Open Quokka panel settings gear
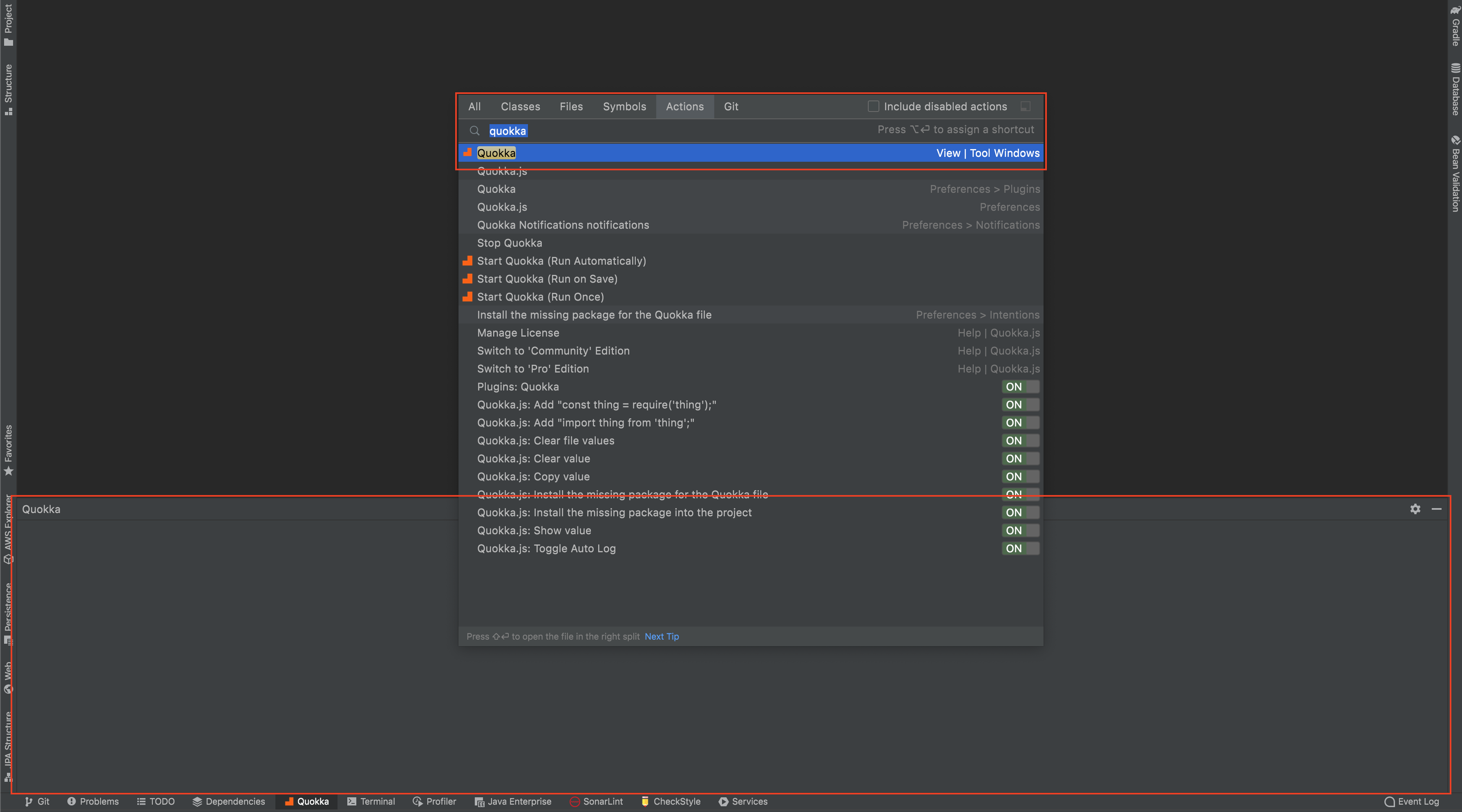This screenshot has width=1462, height=812. [x=1415, y=509]
